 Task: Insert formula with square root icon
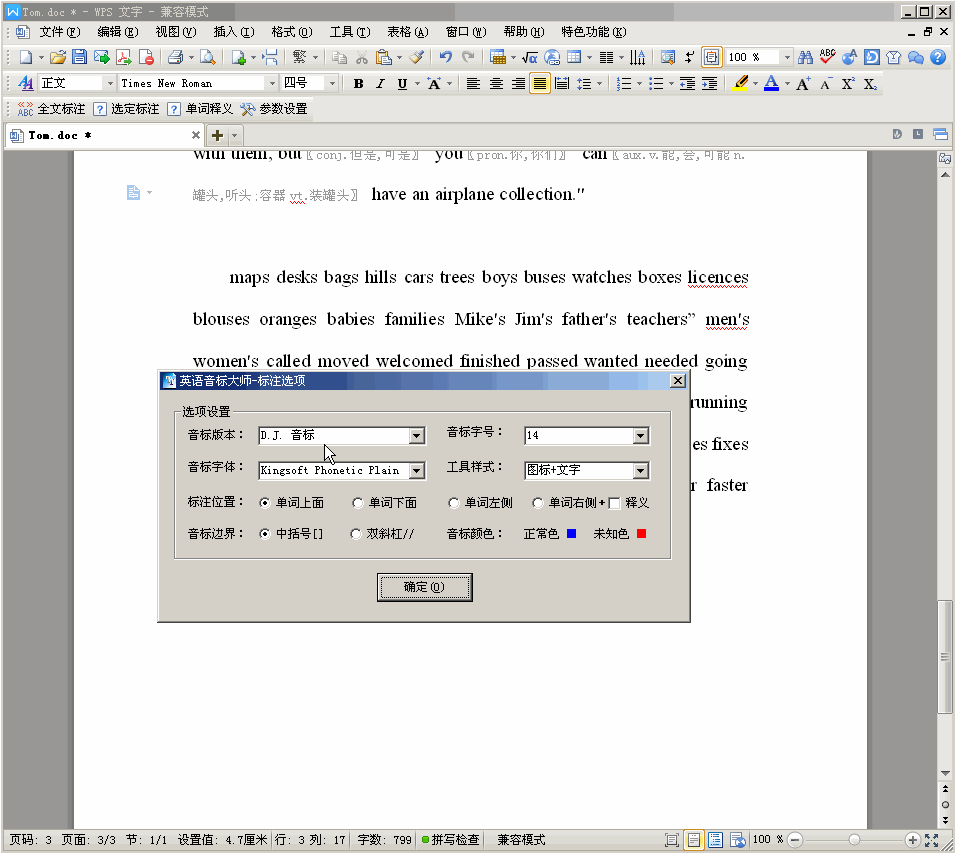click(530, 57)
